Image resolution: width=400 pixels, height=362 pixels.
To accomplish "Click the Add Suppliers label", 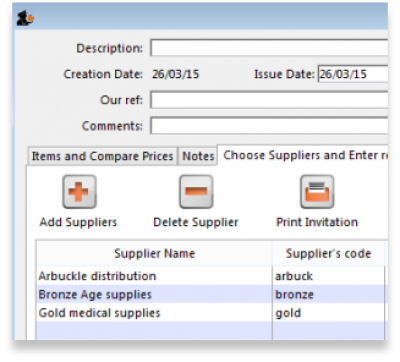I will coord(78,222).
